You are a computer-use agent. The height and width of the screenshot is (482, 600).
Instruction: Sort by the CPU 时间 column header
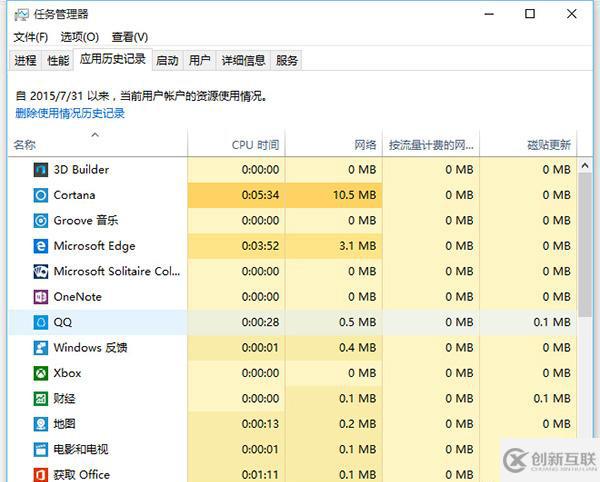coord(236,145)
